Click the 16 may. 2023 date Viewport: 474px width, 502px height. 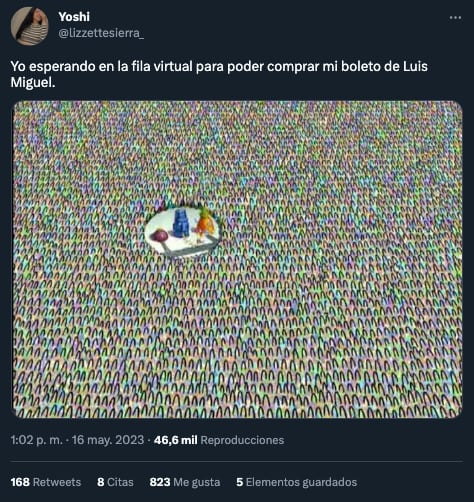(x=108, y=440)
